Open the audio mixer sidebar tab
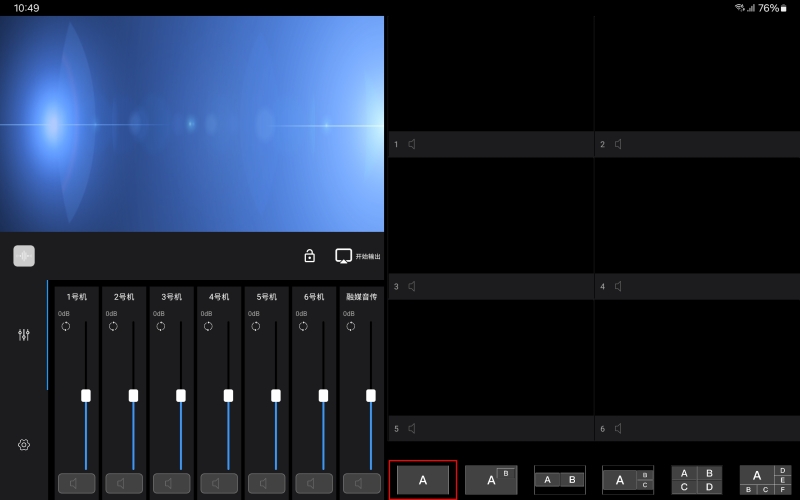 click(x=24, y=335)
